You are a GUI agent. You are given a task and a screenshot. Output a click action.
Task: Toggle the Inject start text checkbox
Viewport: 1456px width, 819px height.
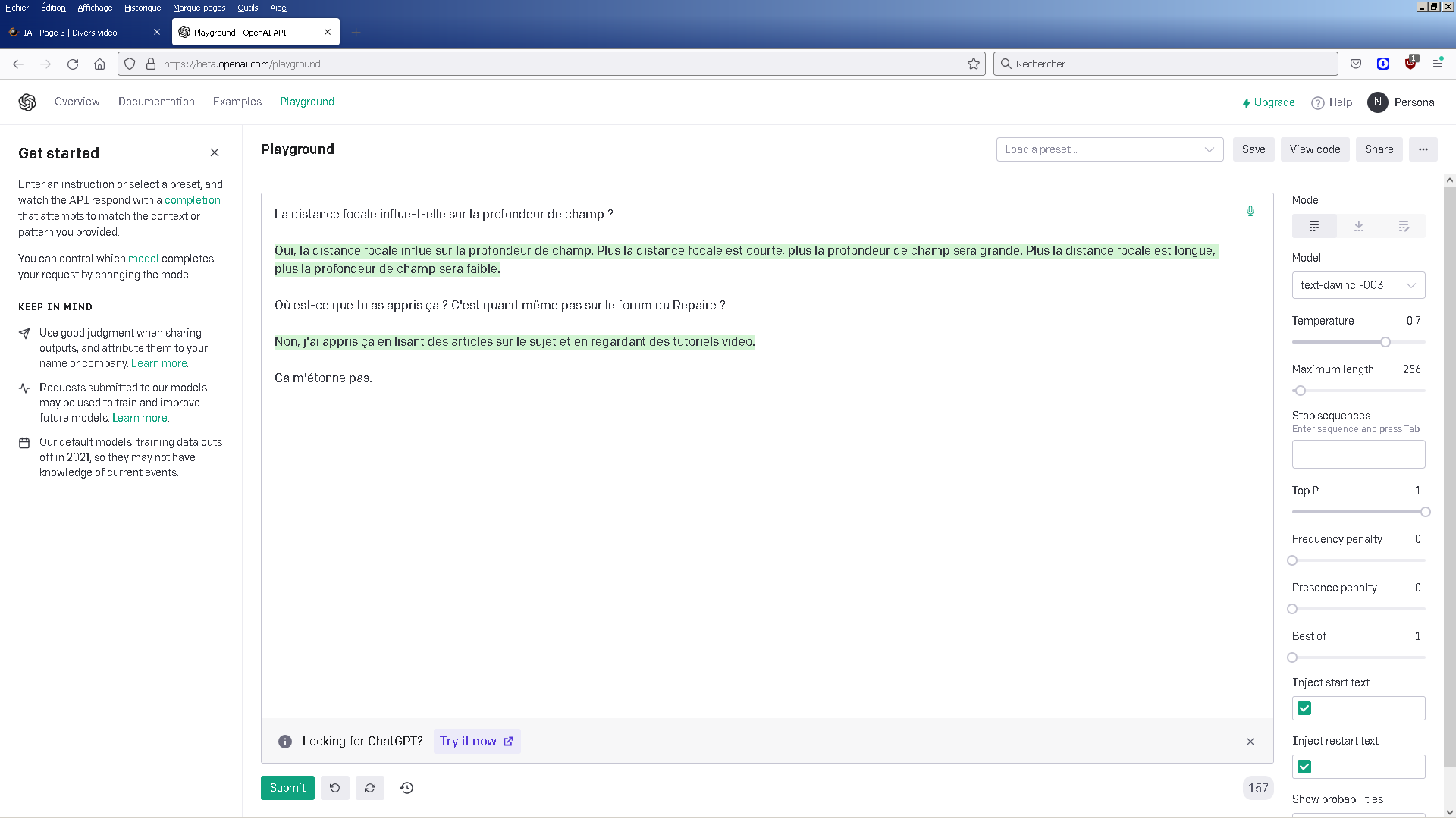pyautogui.click(x=1304, y=708)
